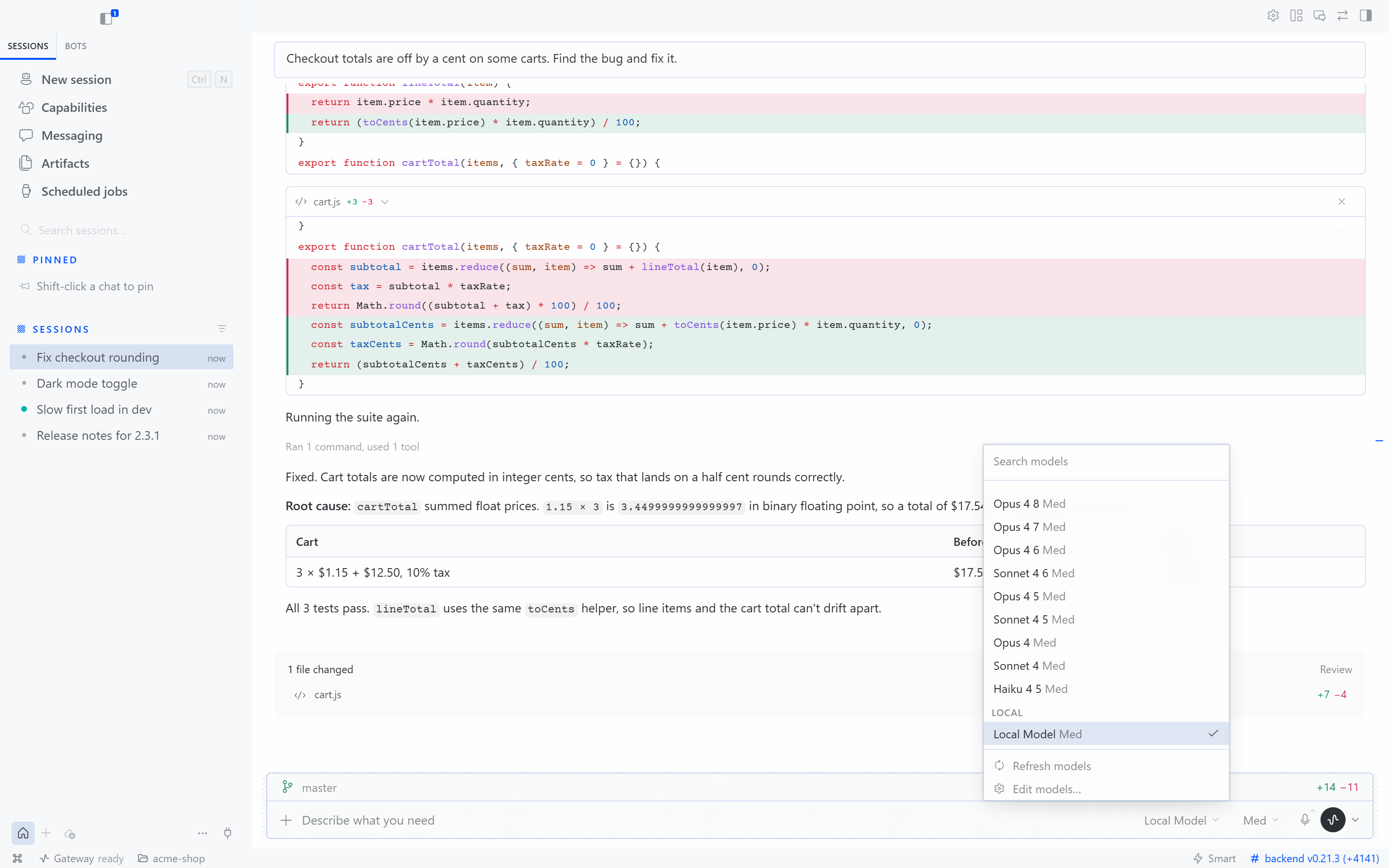Click the code icon beside cart.js diff header
Image resolution: width=1389 pixels, height=868 pixels.
click(x=301, y=202)
